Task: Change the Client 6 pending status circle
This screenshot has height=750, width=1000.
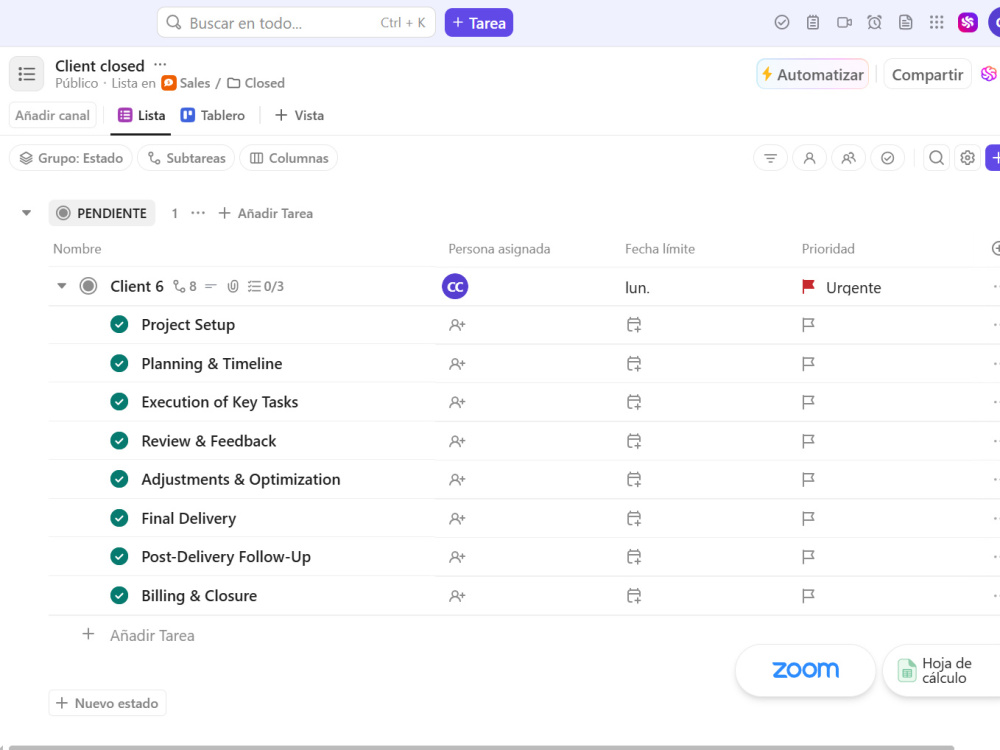Action: [x=88, y=286]
